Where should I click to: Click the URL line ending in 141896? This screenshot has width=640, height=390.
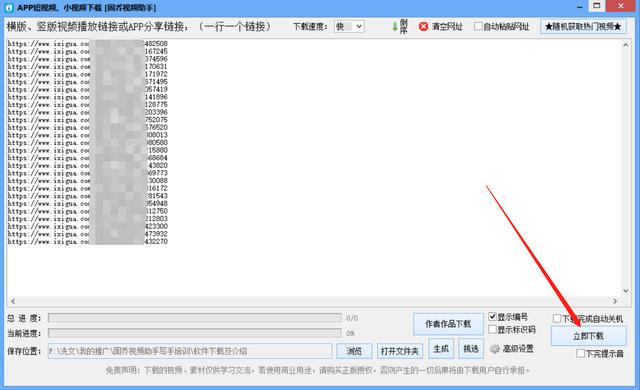point(87,97)
